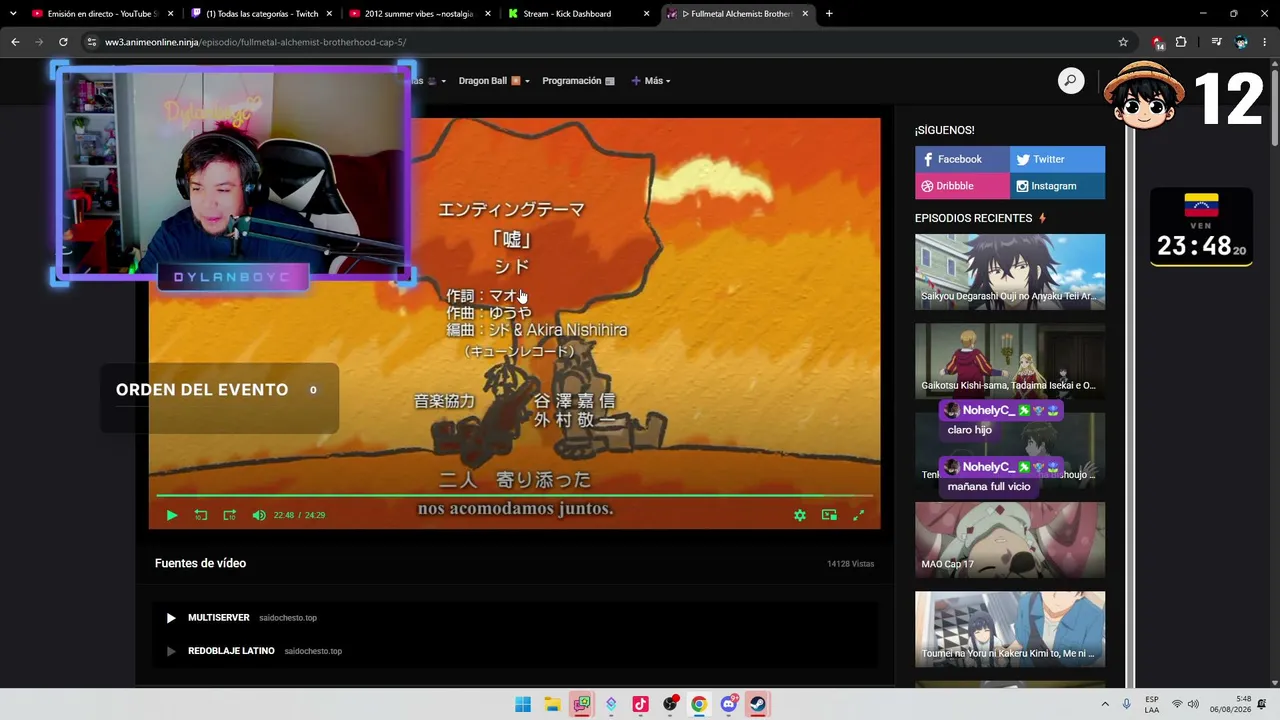
Task: Seek on the green video progress bar
Action: point(514,495)
